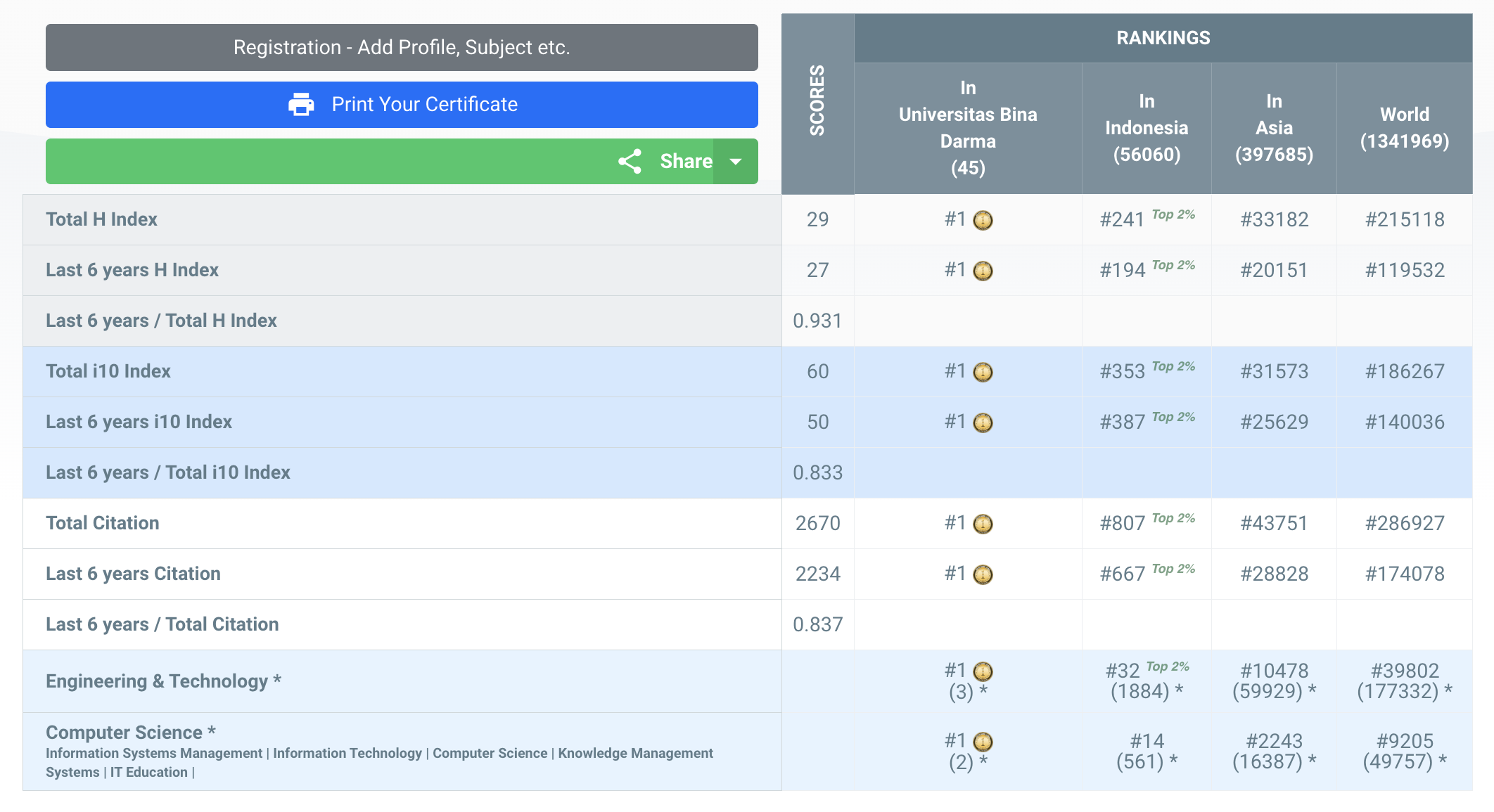Image resolution: width=1494 pixels, height=812 pixels.
Task: Click gold medal icon in Last 6 years H Index row
Action: coord(983,271)
